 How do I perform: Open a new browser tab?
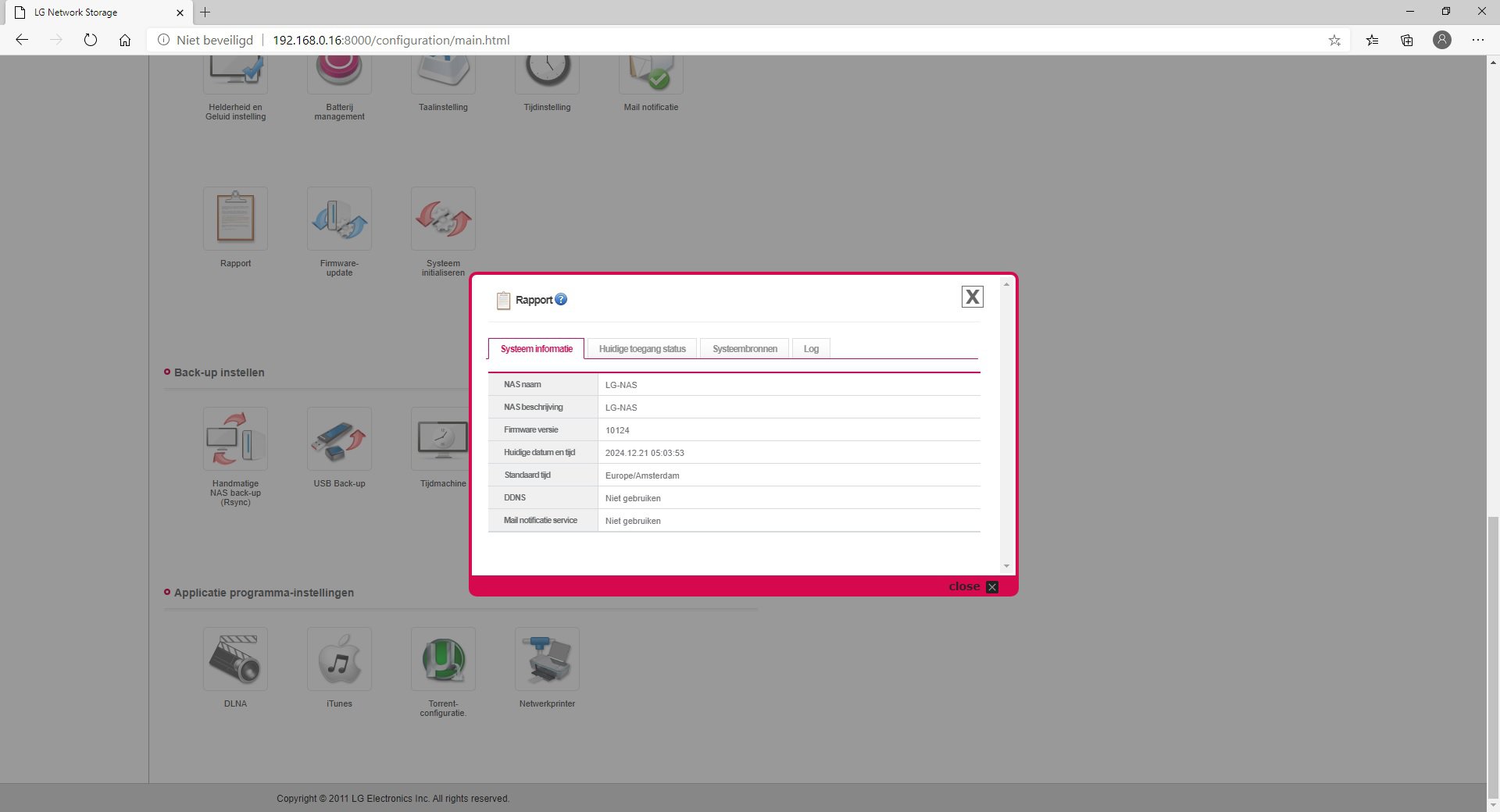tap(205, 12)
